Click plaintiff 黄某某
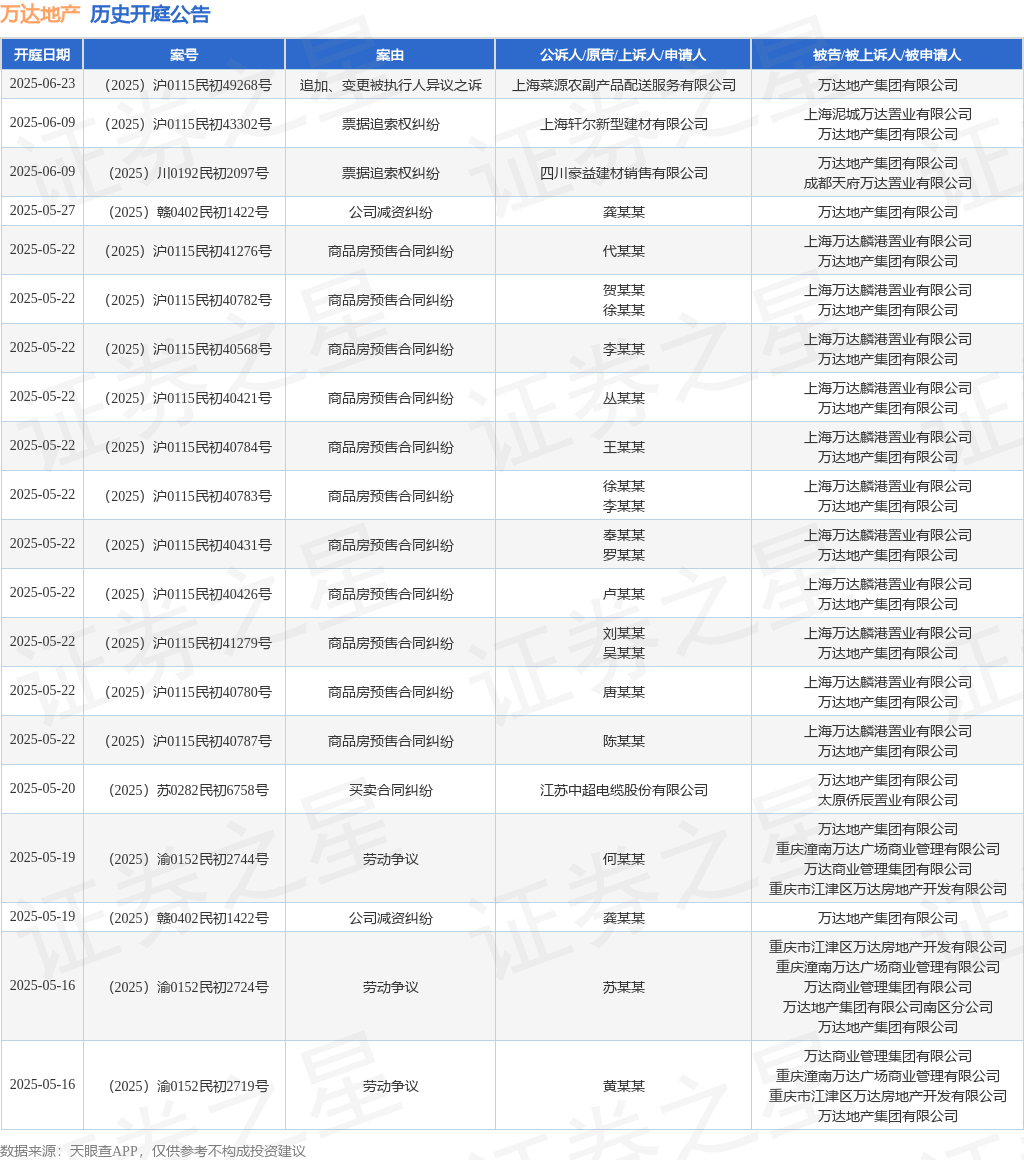The height and width of the screenshot is (1160, 1024). pos(623,1086)
